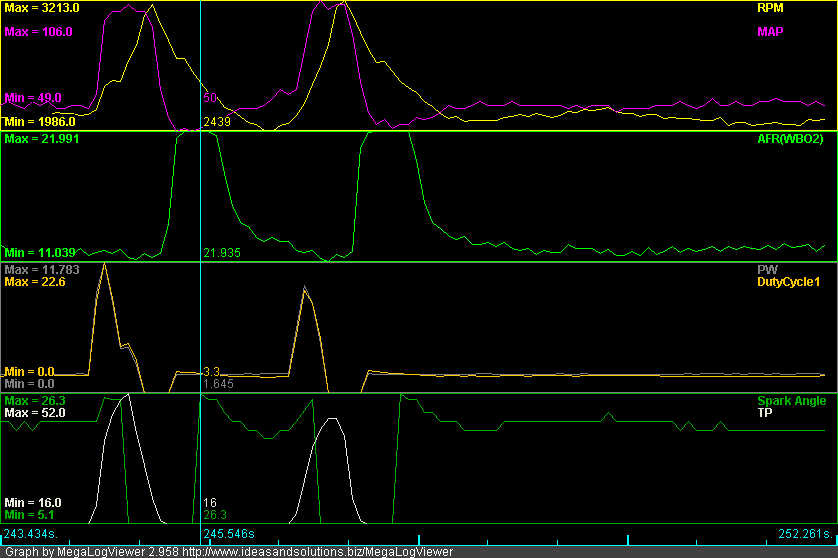Screen dimensions: 838x558
Task: Click the Spark Angle legend label
Action: [x=791, y=401]
